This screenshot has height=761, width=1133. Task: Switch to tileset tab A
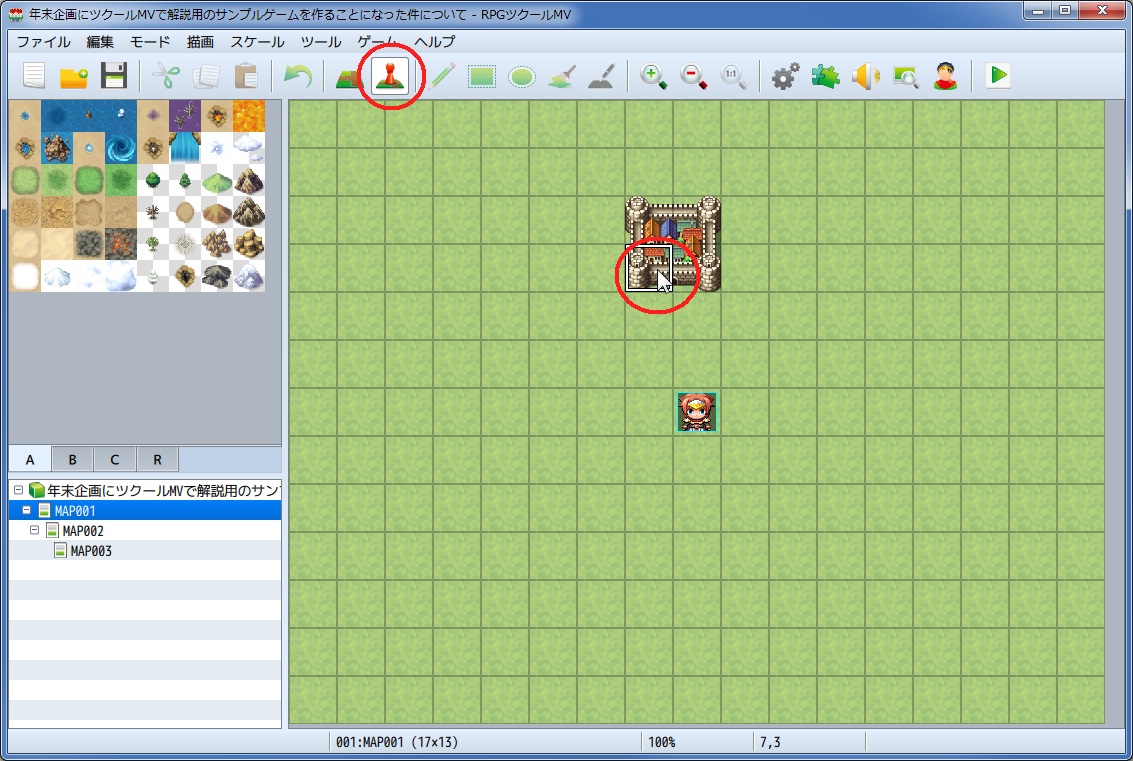click(30, 459)
